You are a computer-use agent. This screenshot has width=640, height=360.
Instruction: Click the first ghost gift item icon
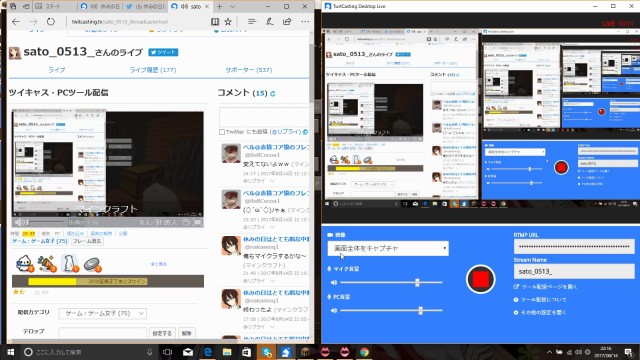24,263
